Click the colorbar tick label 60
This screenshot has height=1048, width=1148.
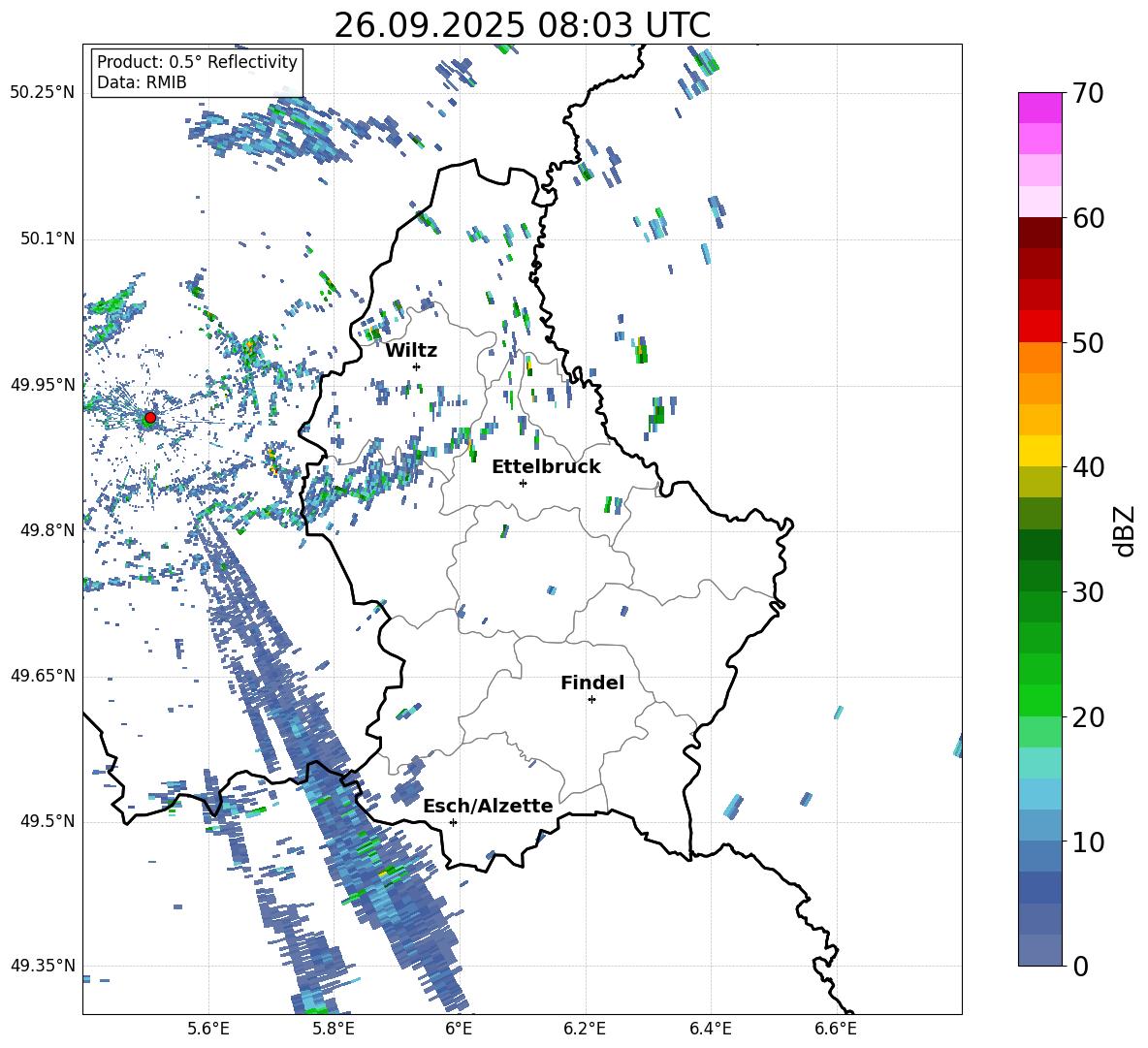click(1087, 218)
